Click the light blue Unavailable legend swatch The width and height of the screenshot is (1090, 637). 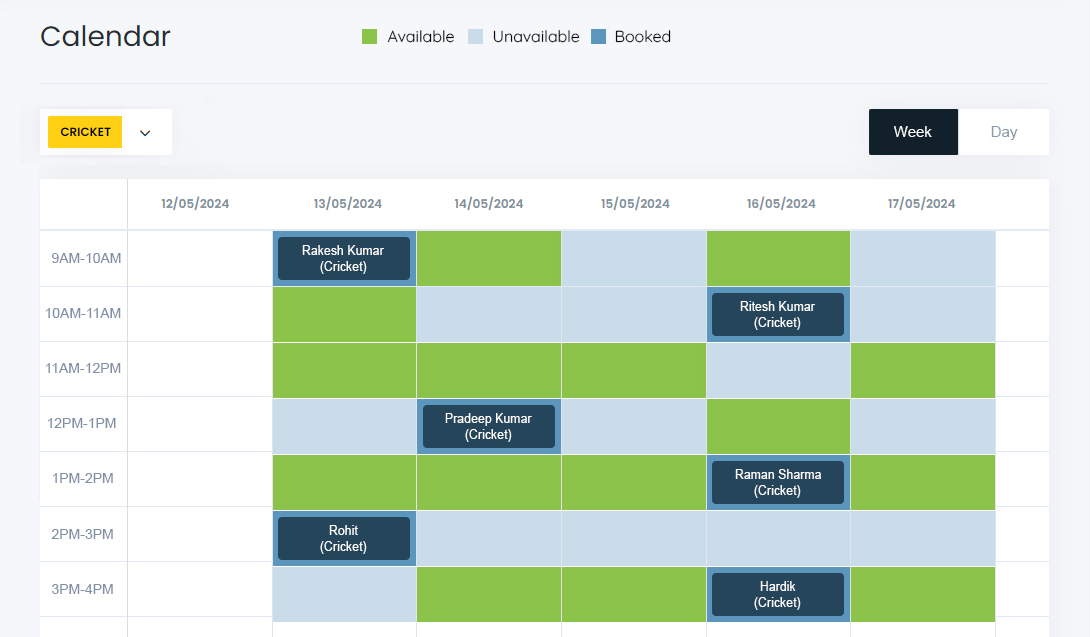475,37
